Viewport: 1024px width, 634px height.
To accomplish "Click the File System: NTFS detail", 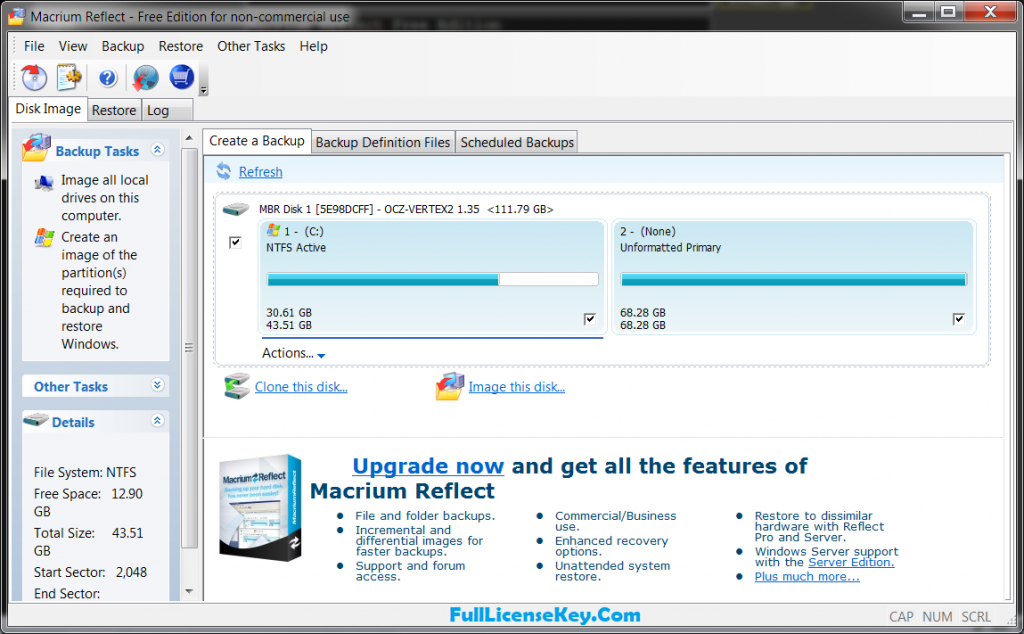I will click(x=85, y=472).
